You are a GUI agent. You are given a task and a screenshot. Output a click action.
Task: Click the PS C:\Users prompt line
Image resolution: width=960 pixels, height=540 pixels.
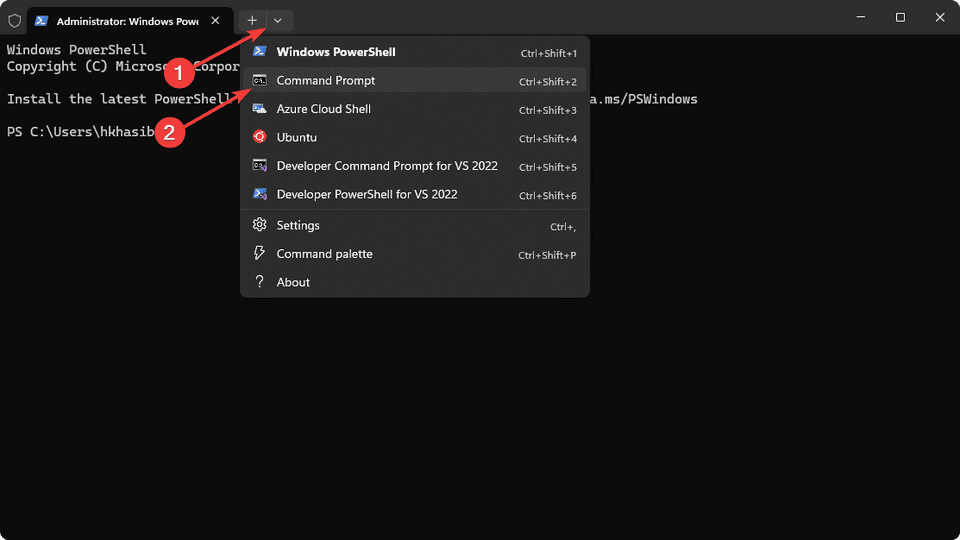(x=80, y=132)
